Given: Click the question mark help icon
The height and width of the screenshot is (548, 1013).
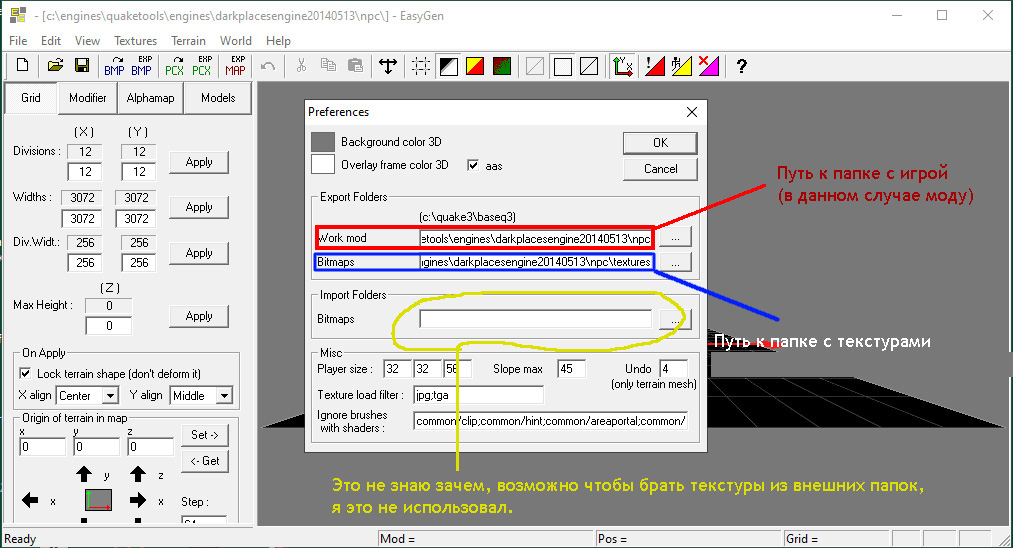Looking at the screenshot, I should click(742, 66).
